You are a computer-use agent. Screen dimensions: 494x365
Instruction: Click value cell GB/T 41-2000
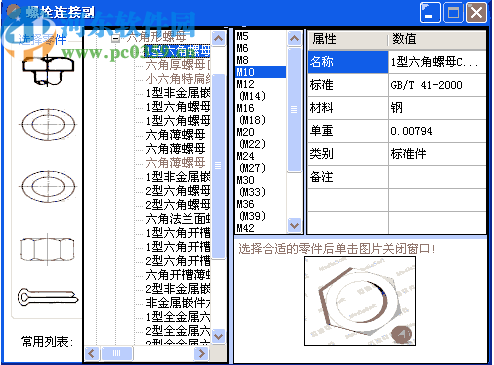point(437,85)
